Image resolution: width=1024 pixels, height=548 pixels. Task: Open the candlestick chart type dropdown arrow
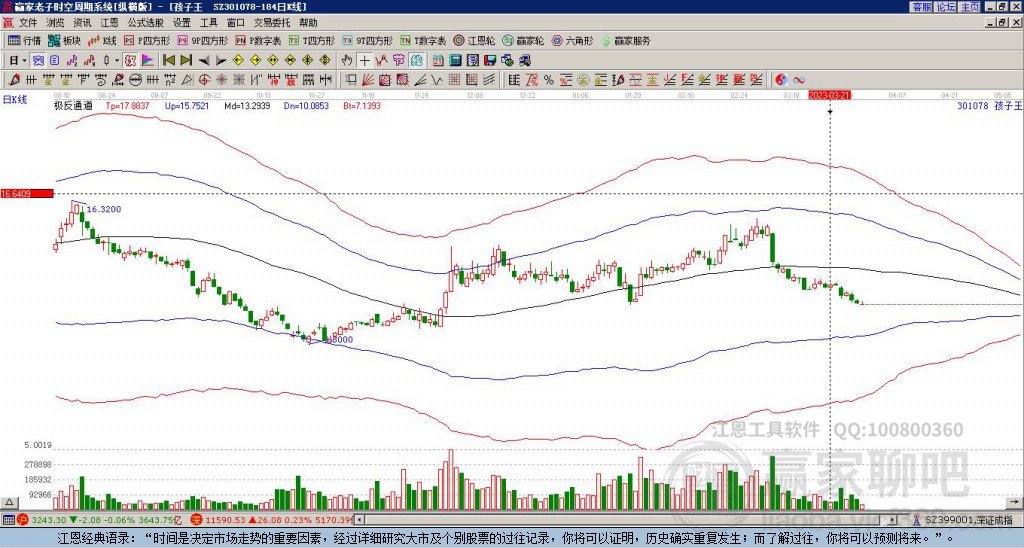point(117,60)
